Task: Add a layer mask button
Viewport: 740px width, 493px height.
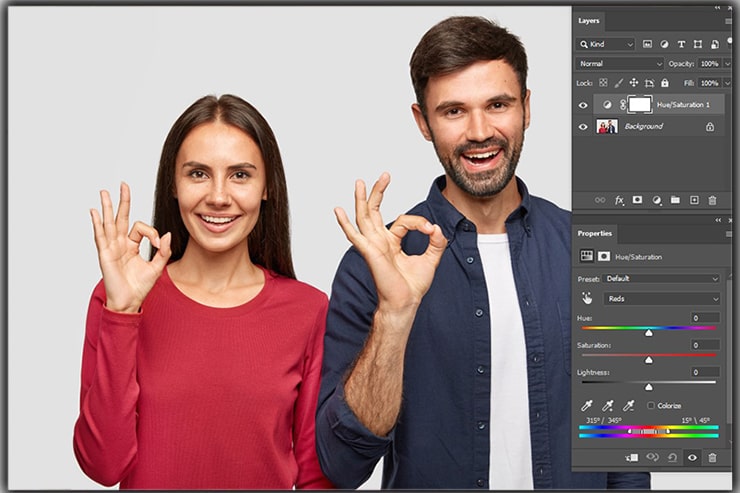Action: tap(637, 200)
